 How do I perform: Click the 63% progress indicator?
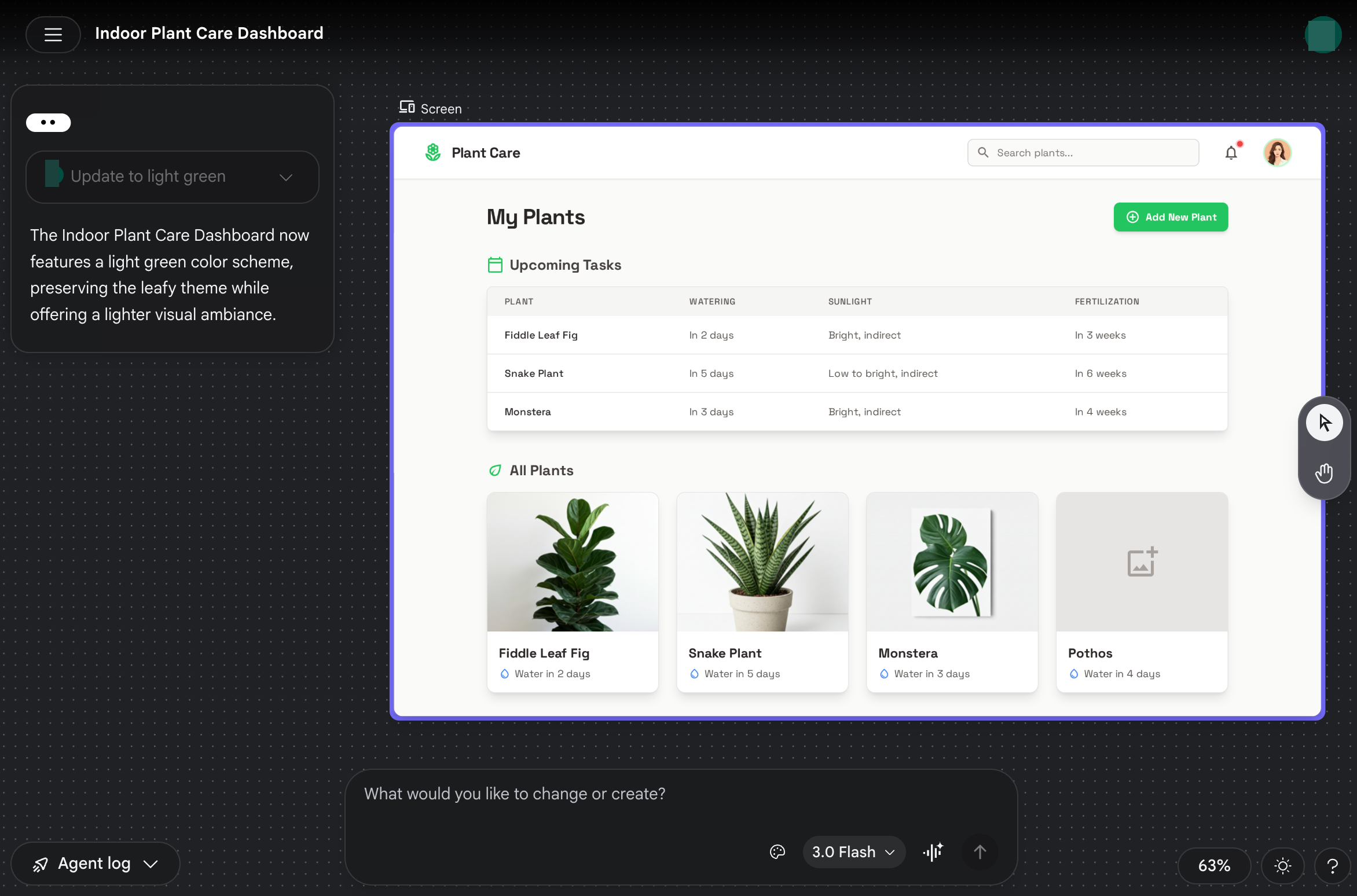pos(1213,865)
